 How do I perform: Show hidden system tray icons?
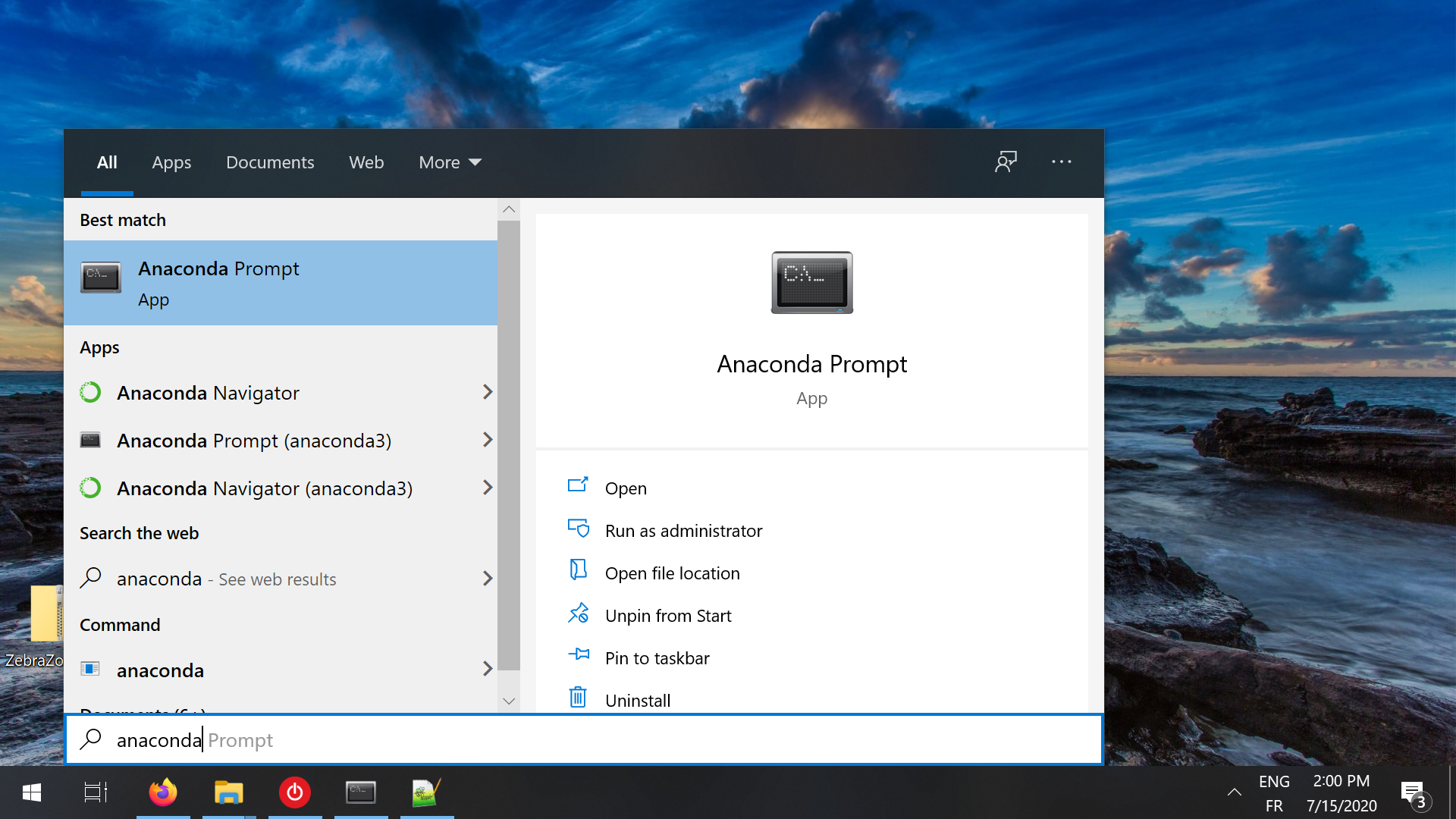coord(1234,792)
